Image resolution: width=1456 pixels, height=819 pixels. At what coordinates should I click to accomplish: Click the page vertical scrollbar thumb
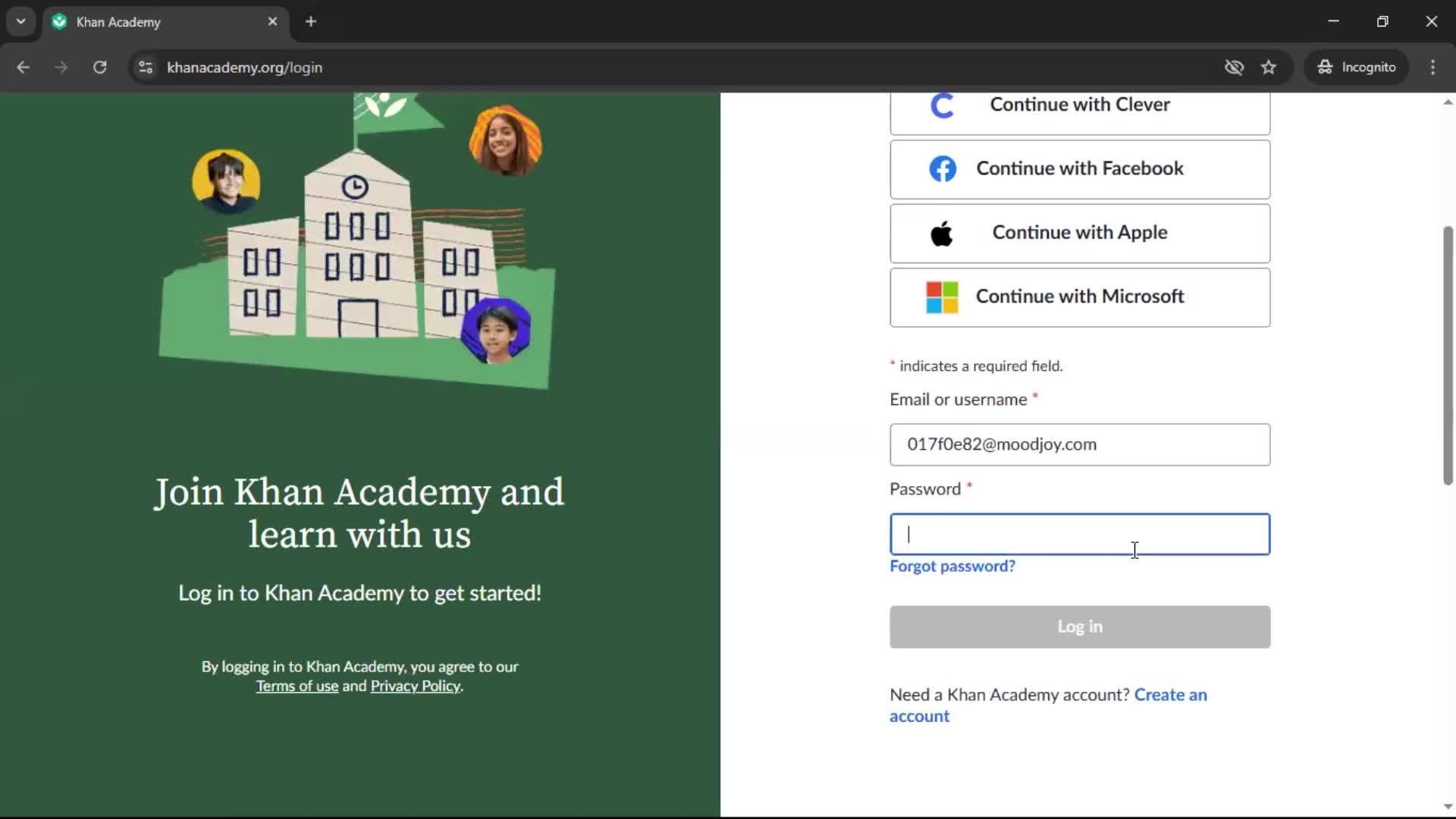(x=1448, y=355)
